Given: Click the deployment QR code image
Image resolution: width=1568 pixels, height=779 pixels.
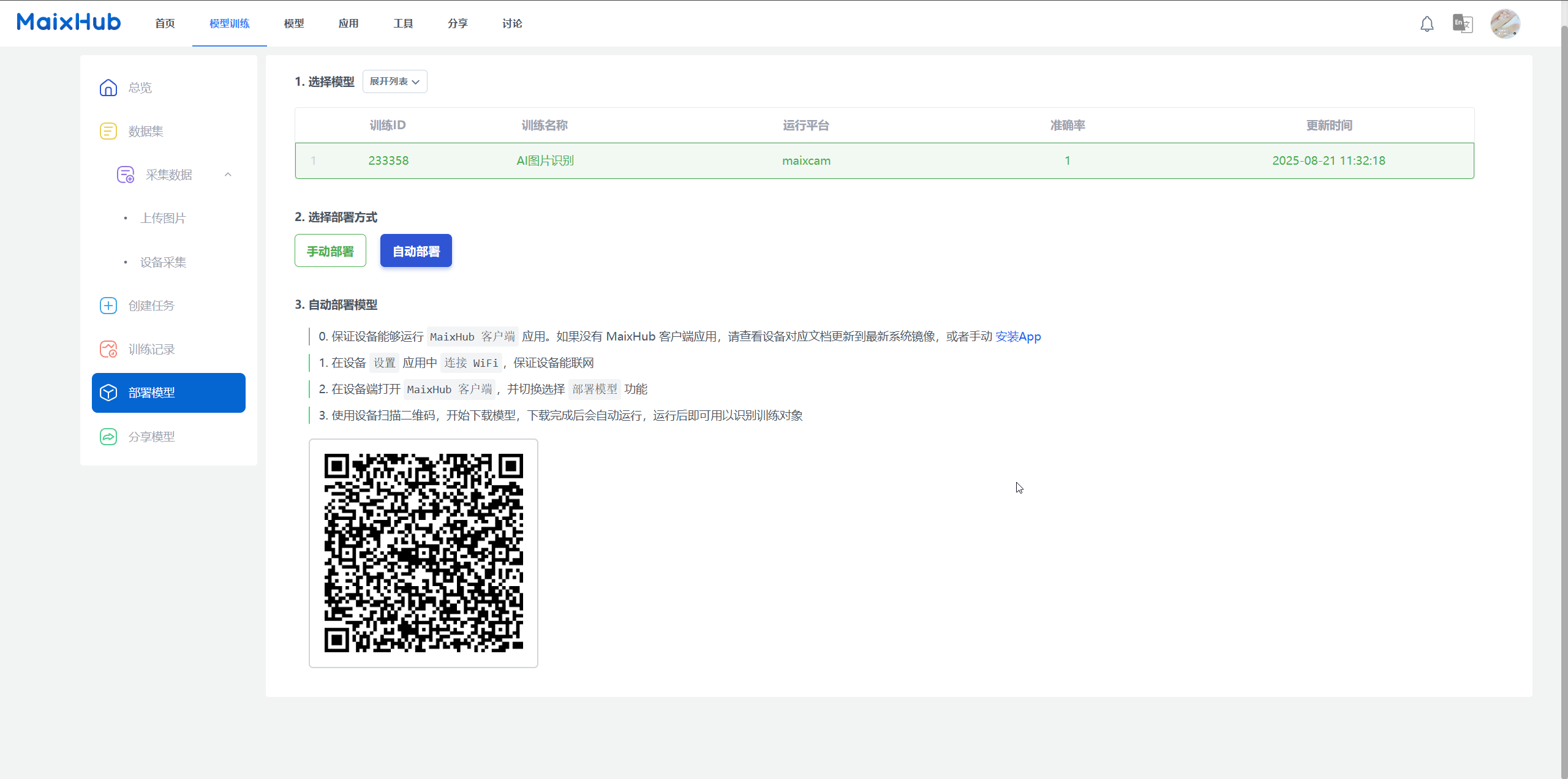Looking at the screenshot, I should click(423, 553).
